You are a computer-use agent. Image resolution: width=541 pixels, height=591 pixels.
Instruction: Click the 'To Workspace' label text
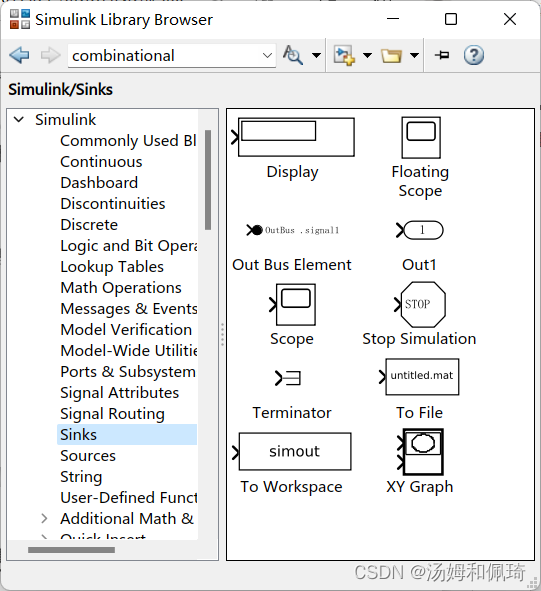291,487
